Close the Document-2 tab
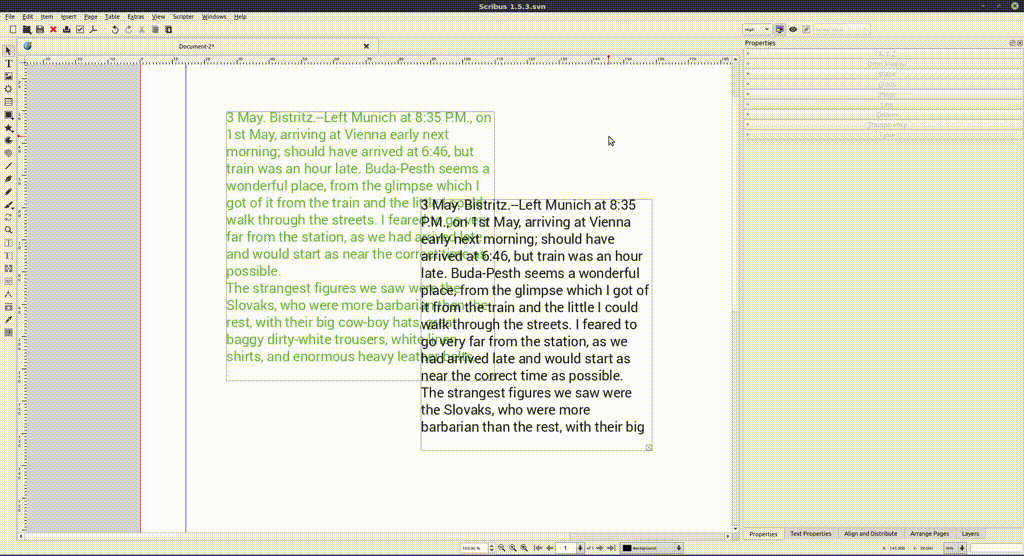 click(366, 46)
